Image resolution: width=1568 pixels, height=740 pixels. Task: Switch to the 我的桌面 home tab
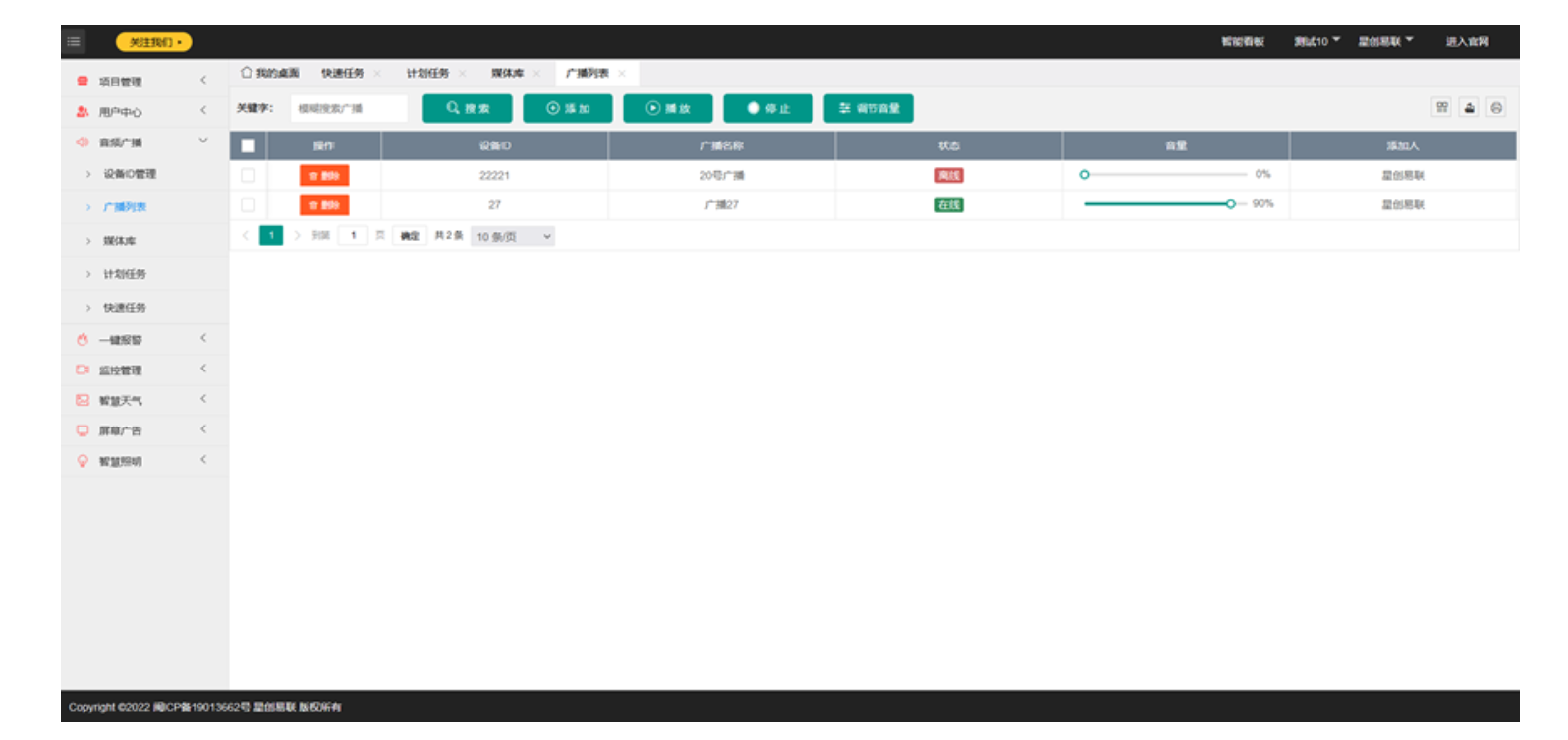(x=270, y=73)
